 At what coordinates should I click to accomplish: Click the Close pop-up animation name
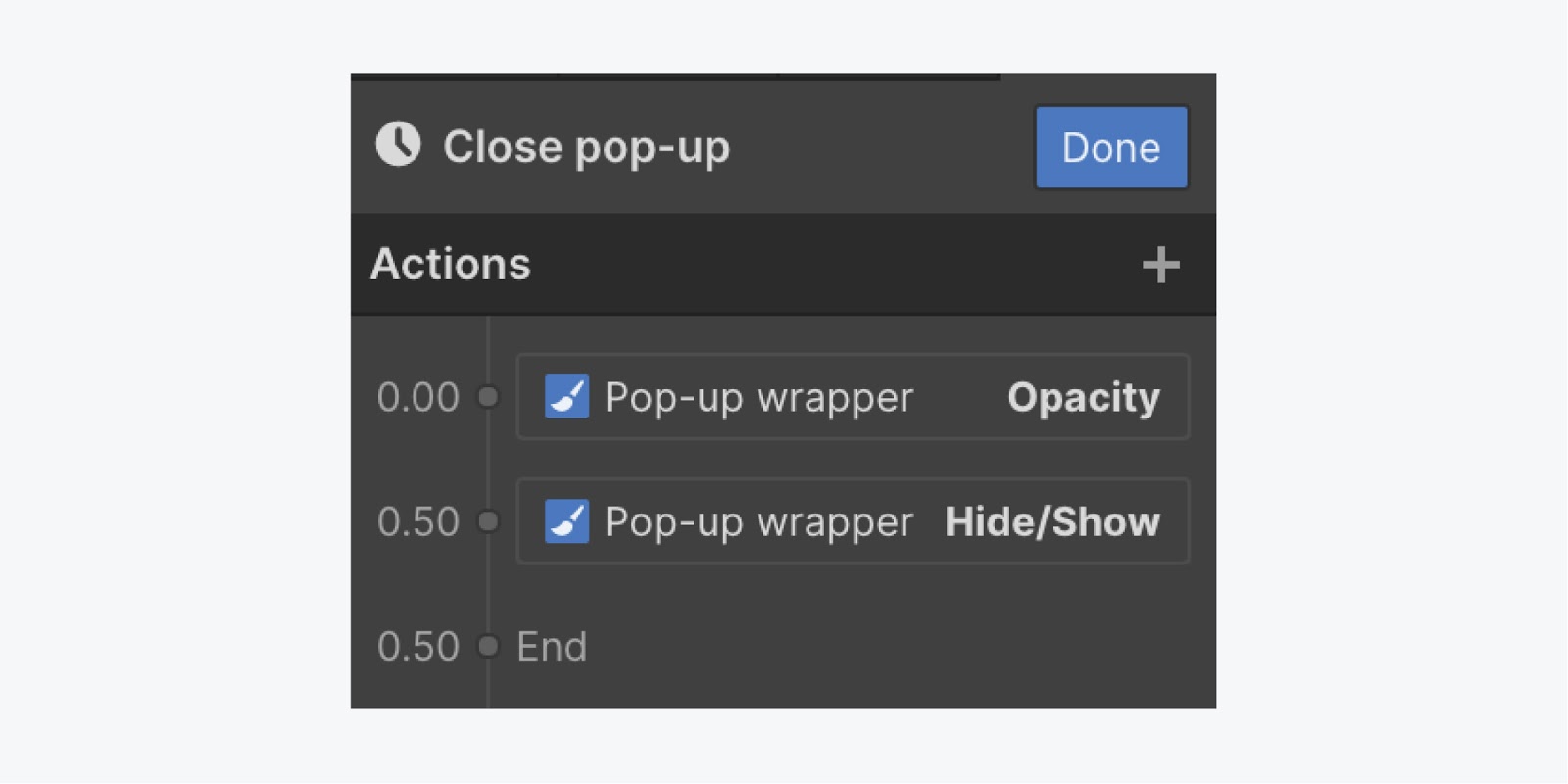pyautogui.click(x=586, y=147)
